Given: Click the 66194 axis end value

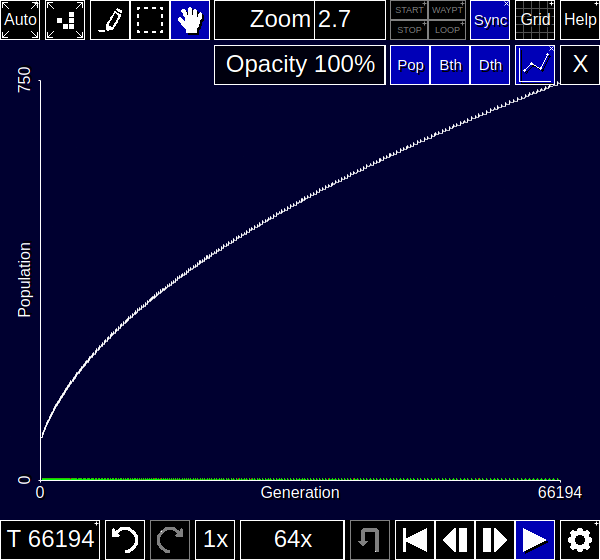Looking at the screenshot, I should (x=560, y=493).
